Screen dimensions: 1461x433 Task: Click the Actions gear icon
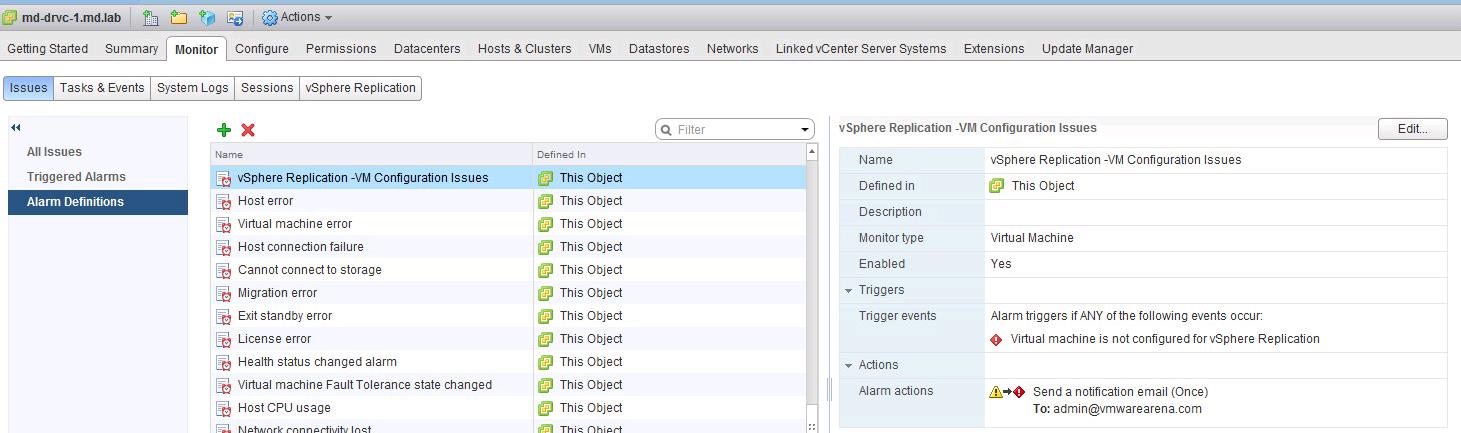coord(270,17)
